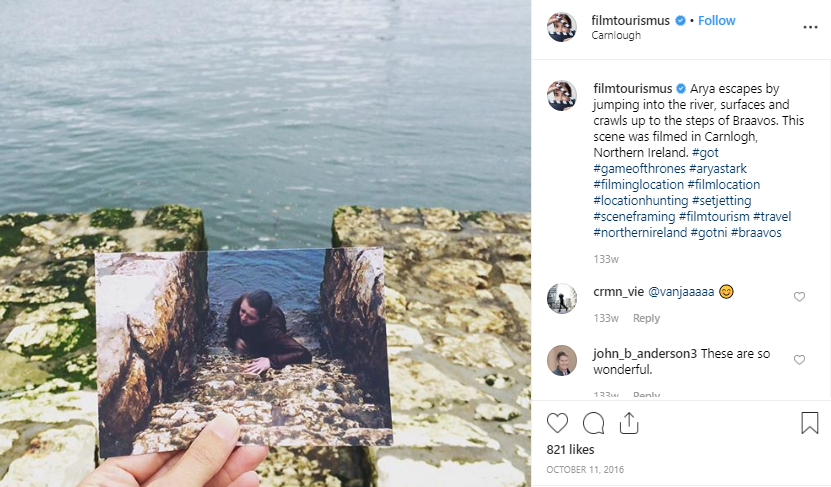Like john_b_anderson3's comment
The width and height of the screenshot is (831, 487).
coord(799,360)
